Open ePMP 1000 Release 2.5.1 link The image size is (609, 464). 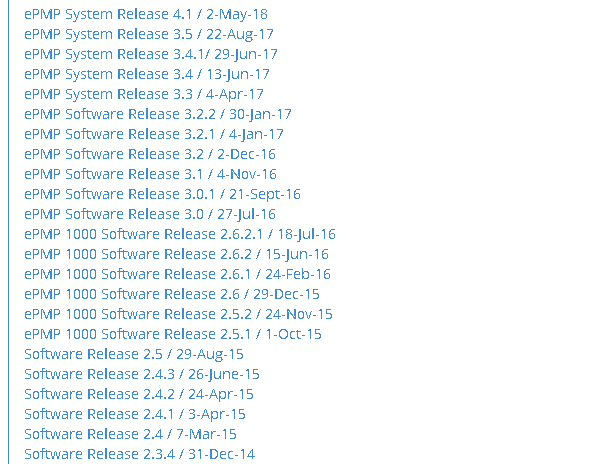[x=173, y=334]
